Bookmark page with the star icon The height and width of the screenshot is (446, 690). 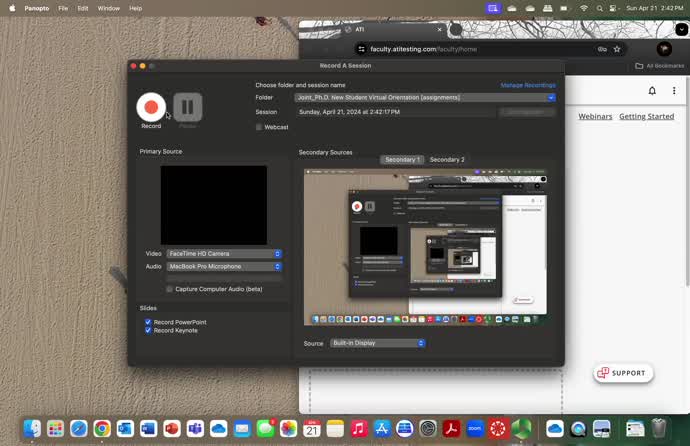[x=617, y=48]
